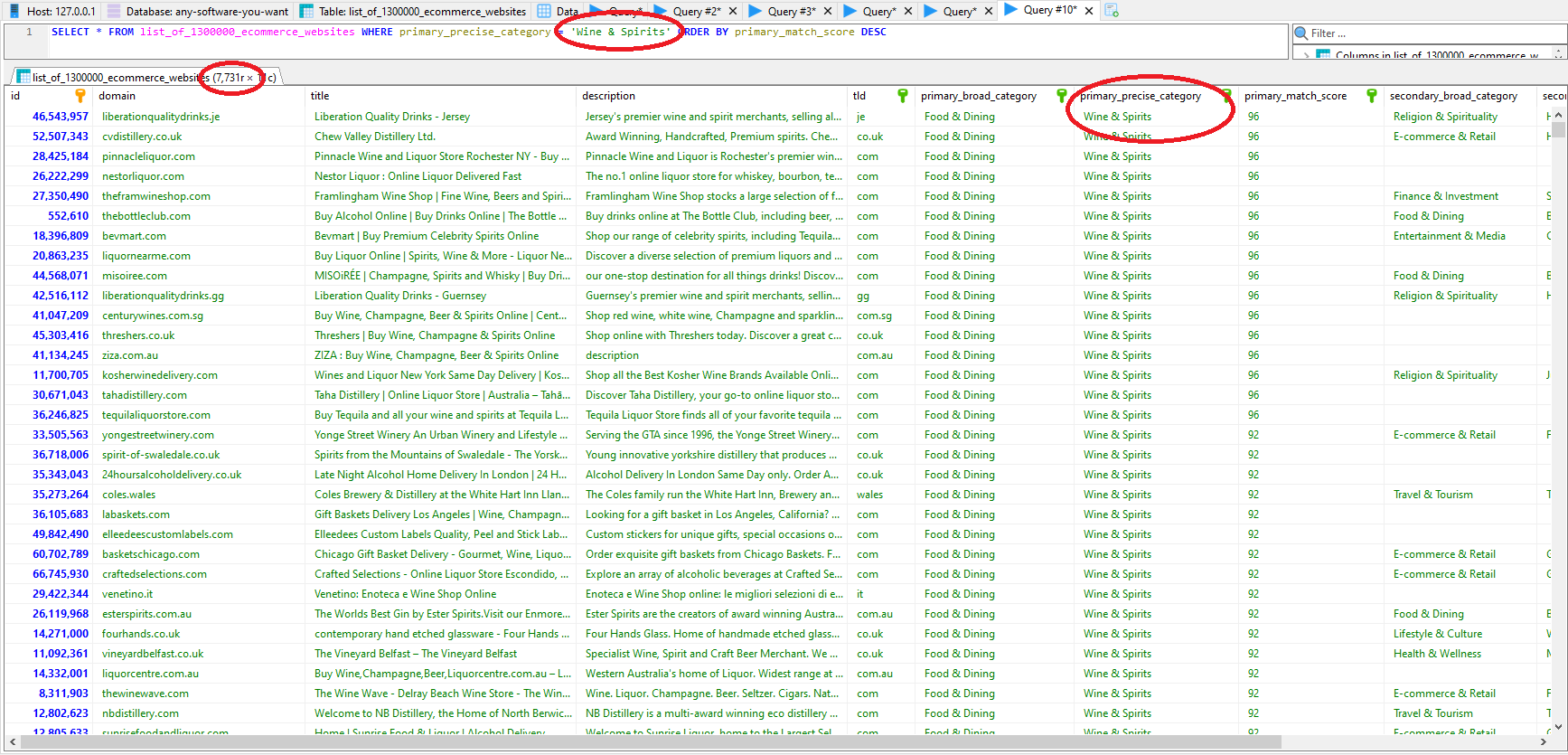This screenshot has width=1568, height=755.
Task: Sort by the title column header
Action: tap(441, 96)
